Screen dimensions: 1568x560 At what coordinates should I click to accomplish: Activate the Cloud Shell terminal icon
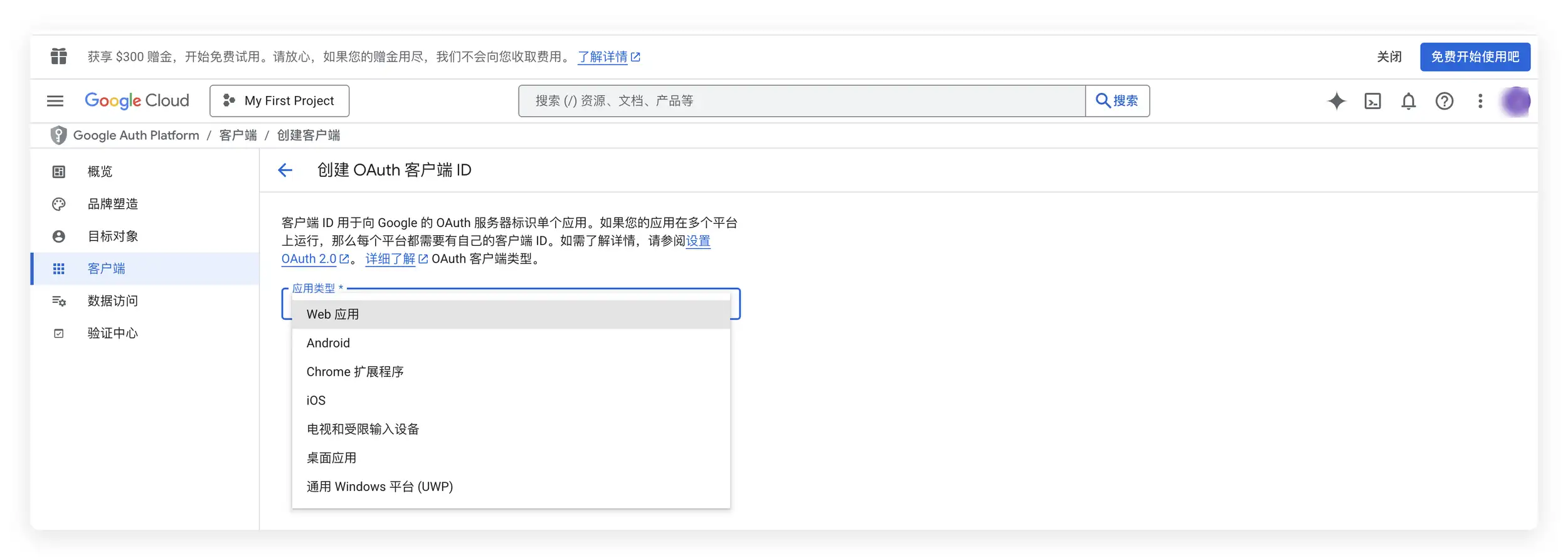(x=1373, y=101)
